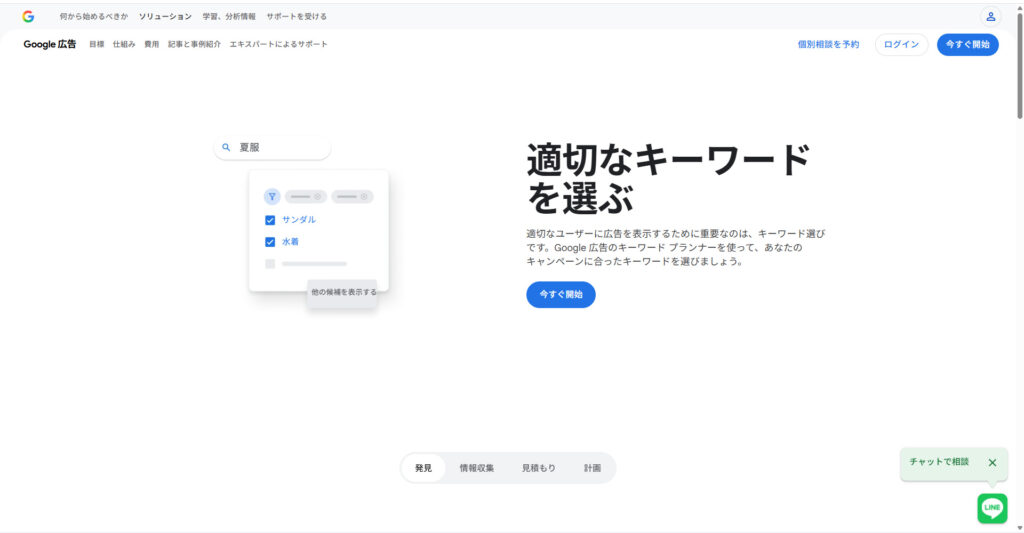Click 他の候補を表示する button
The height and width of the screenshot is (533, 1024).
[x=343, y=293]
